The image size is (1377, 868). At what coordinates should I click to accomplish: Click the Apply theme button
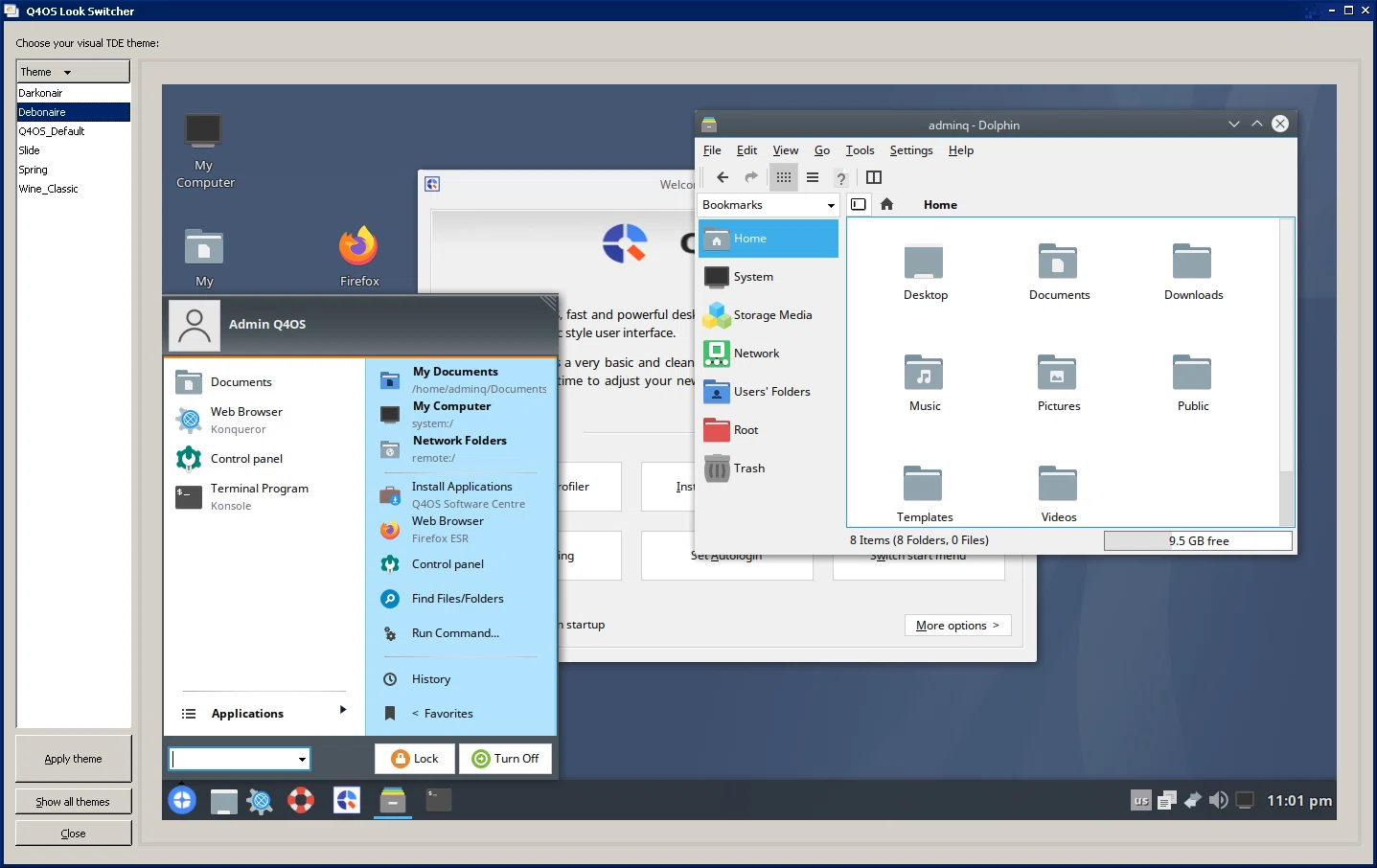(74, 759)
